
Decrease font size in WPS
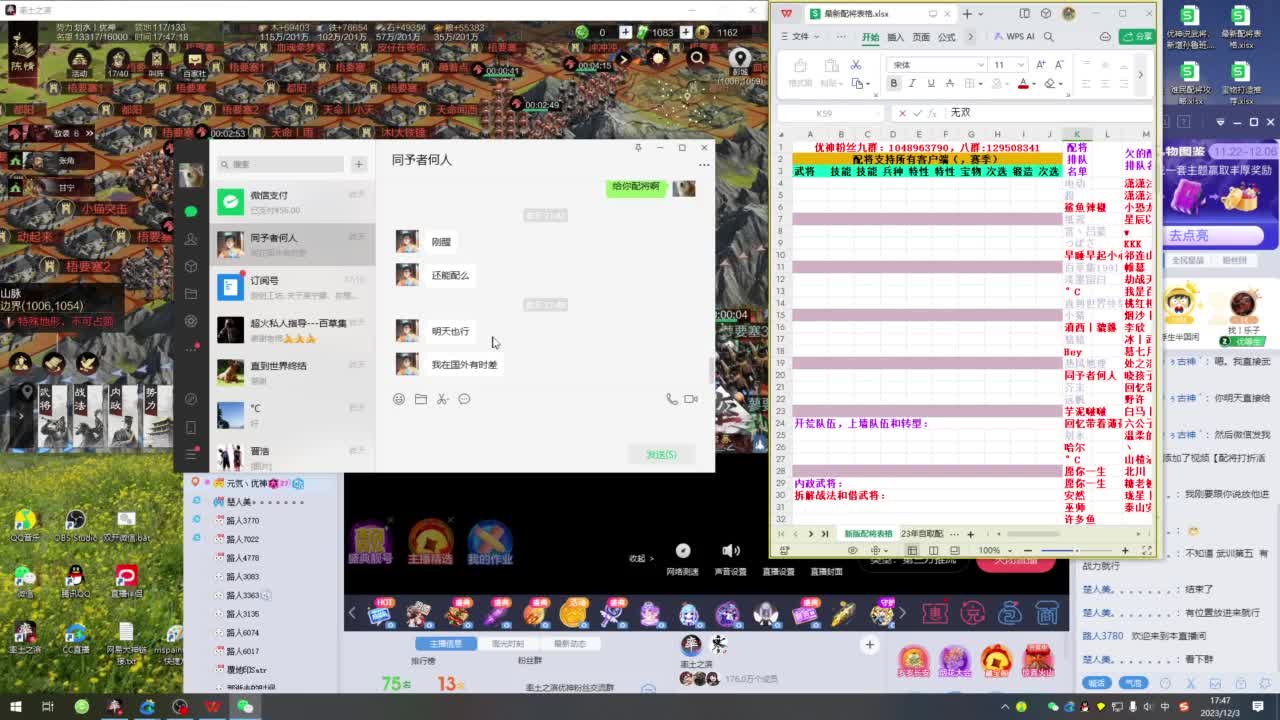click(1058, 65)
